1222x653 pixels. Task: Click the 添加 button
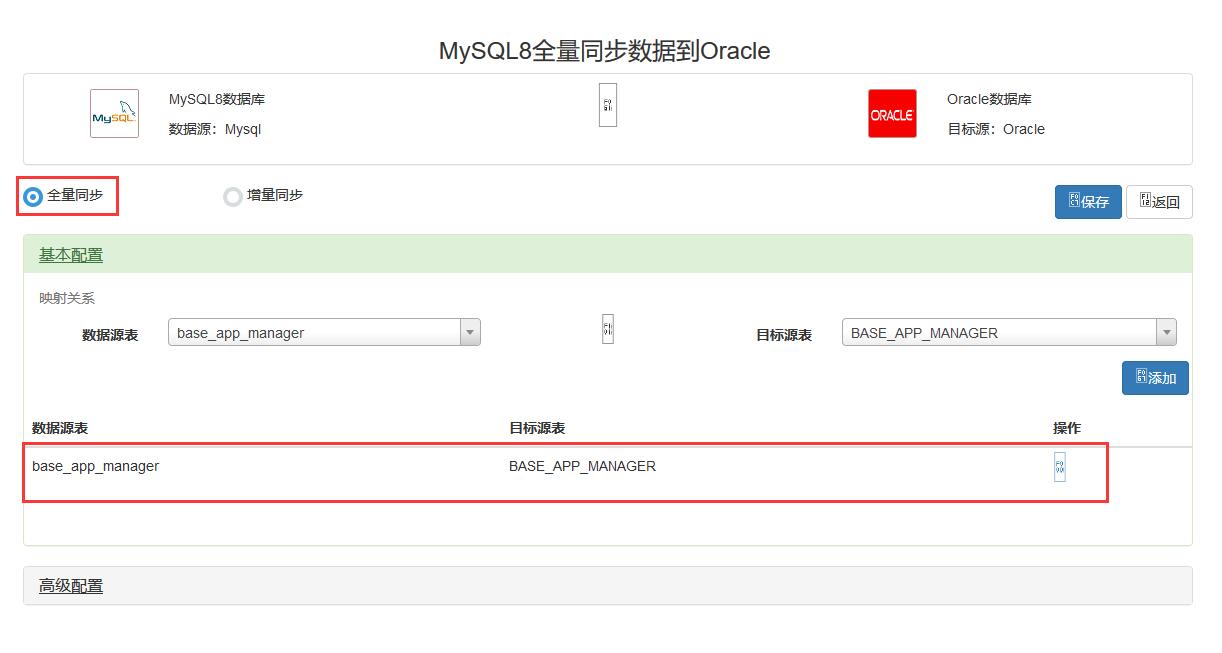click(1155, 378)
